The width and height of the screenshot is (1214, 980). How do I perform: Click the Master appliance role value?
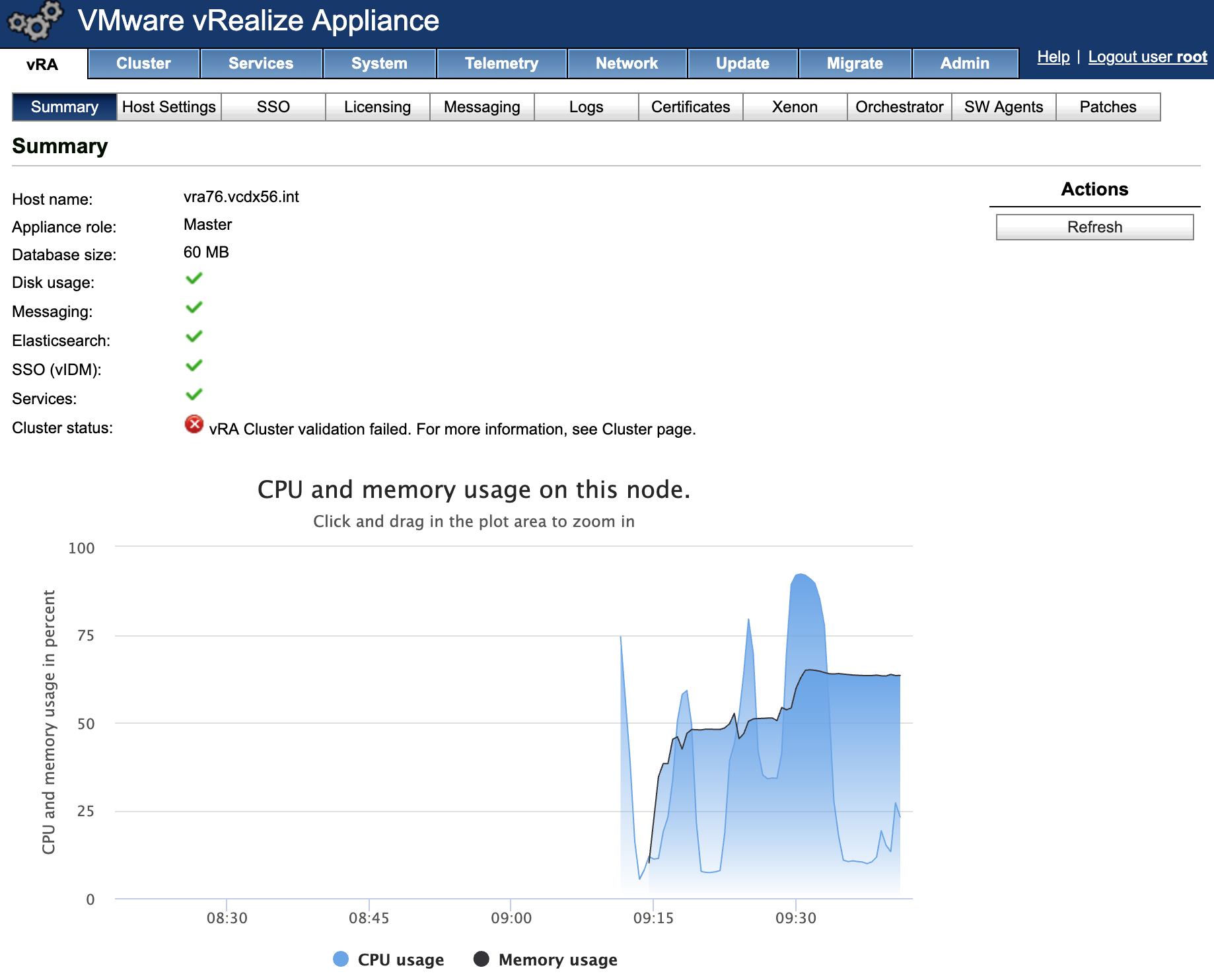pyautogui.click(x=208, y=225)
